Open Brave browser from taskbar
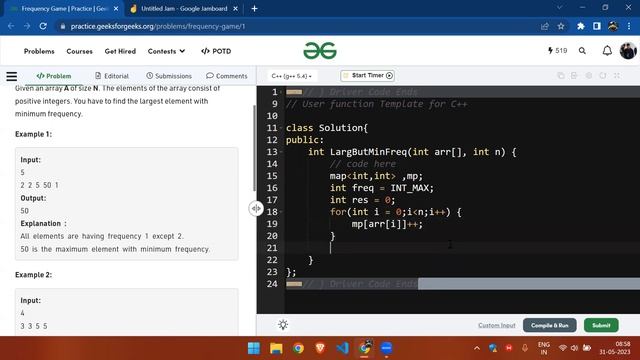This screenshot has height=360, width=640. [x=320, y=348]
